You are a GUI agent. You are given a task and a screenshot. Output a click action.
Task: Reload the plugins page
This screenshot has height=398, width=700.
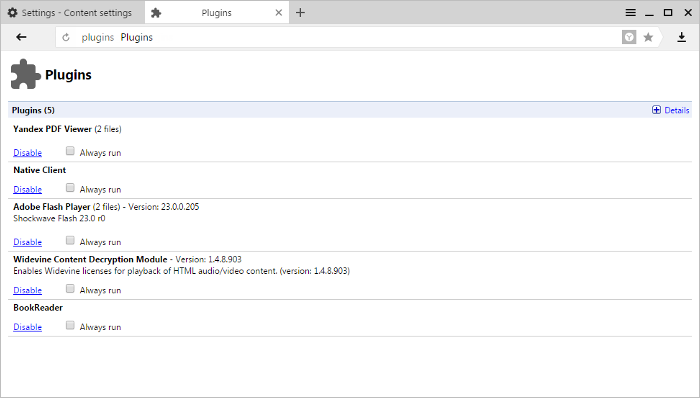tap(66, 37)
